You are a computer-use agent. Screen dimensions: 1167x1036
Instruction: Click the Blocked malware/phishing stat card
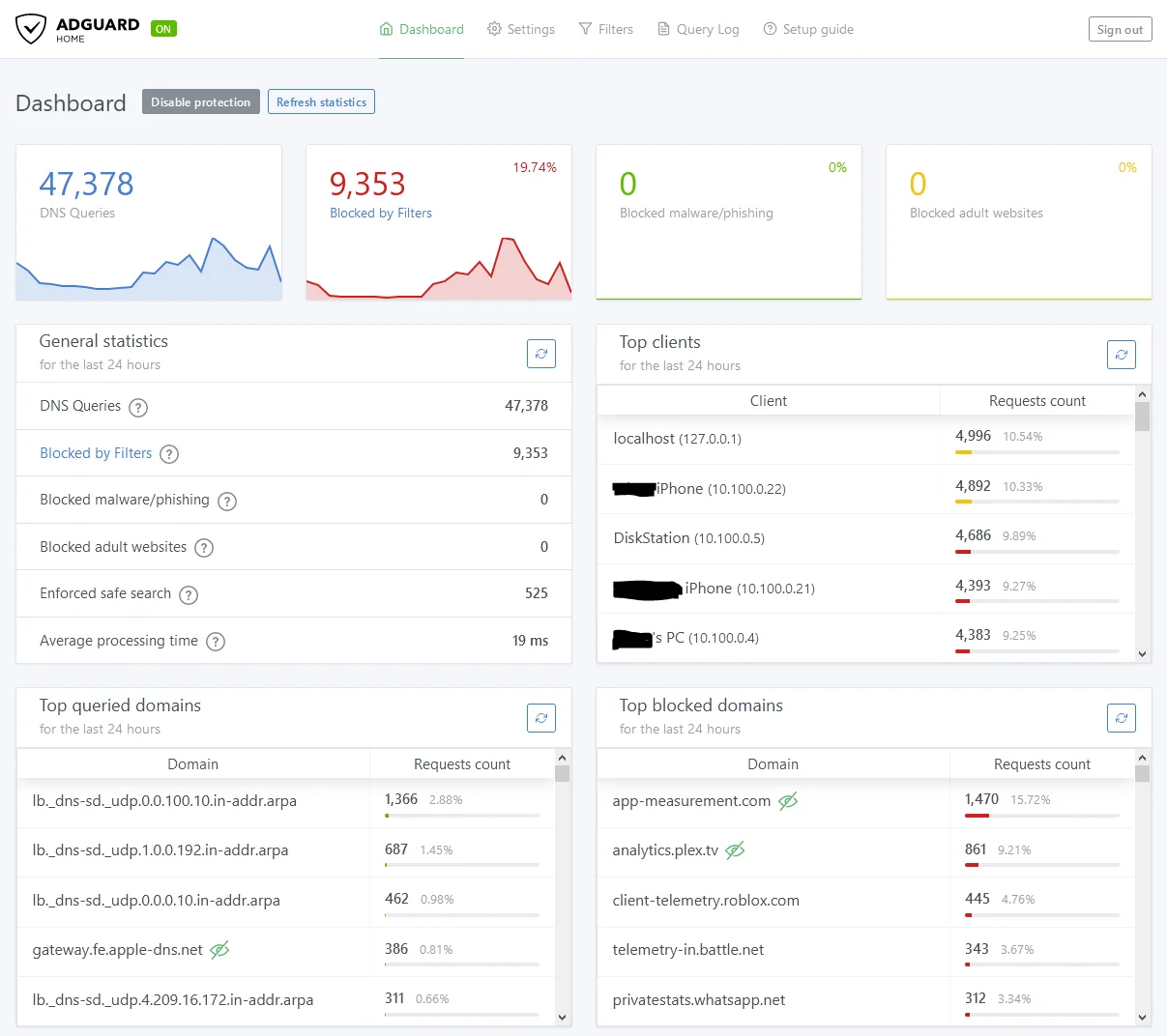click(729, 222)
